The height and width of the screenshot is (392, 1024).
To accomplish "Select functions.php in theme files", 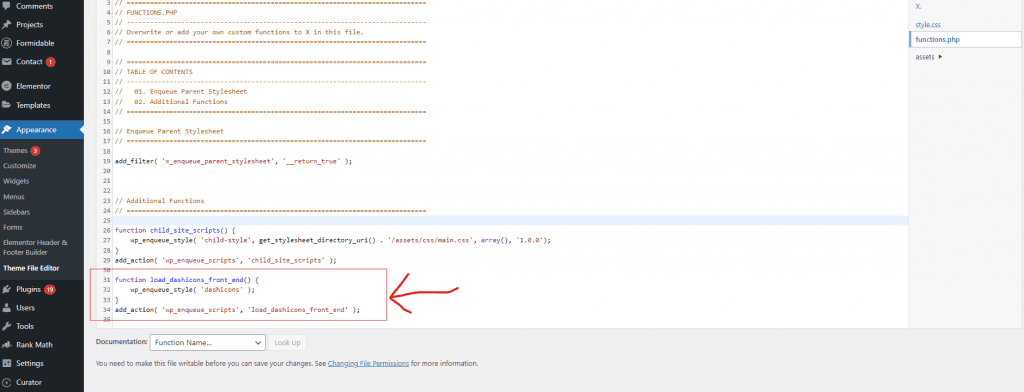I will pos(938,40).
